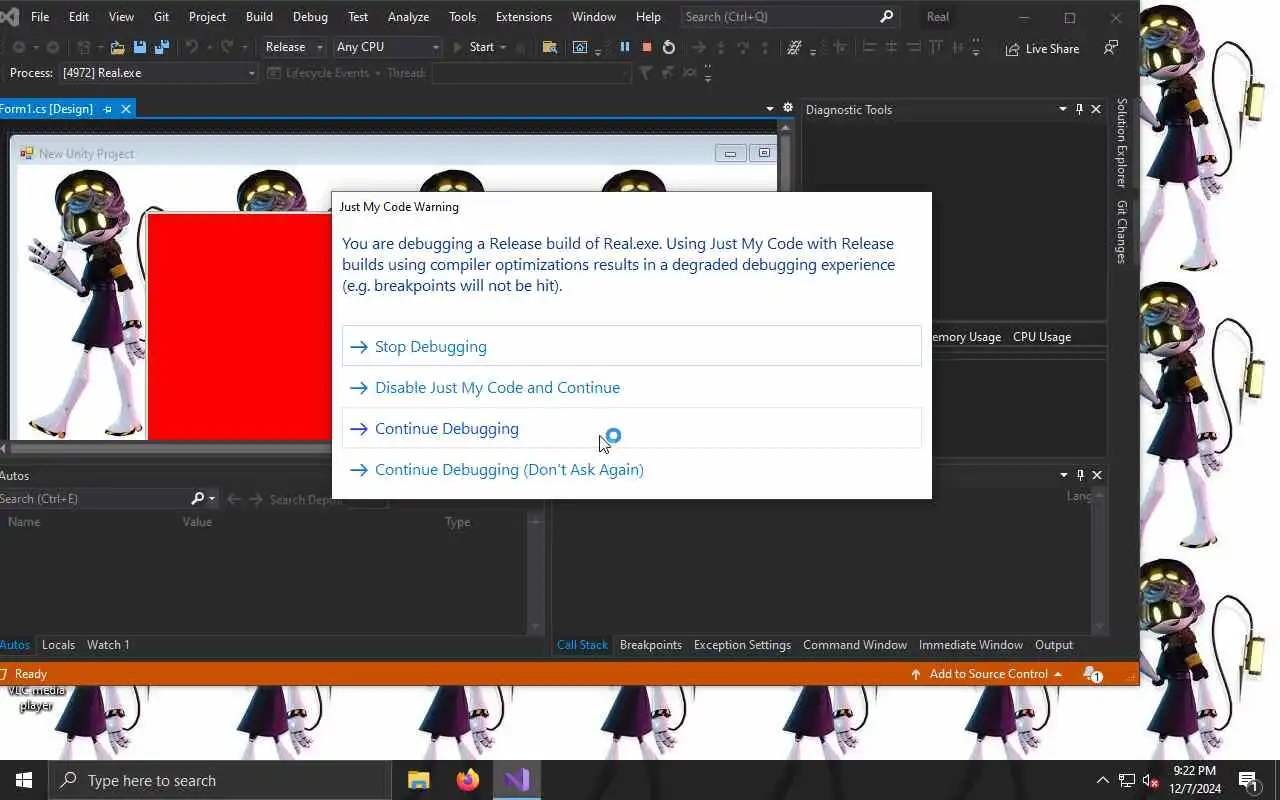Open Git Changes side tab
The height and width of the screenshot is (800, 1280).
[1122, 232]
